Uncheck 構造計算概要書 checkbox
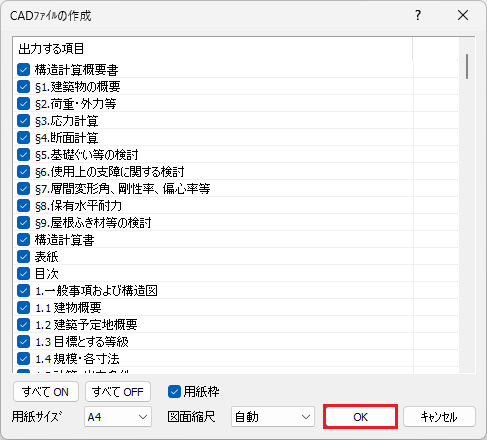This screenshot has height=440, width=487. pyautogui.click(x=23, y=70)
